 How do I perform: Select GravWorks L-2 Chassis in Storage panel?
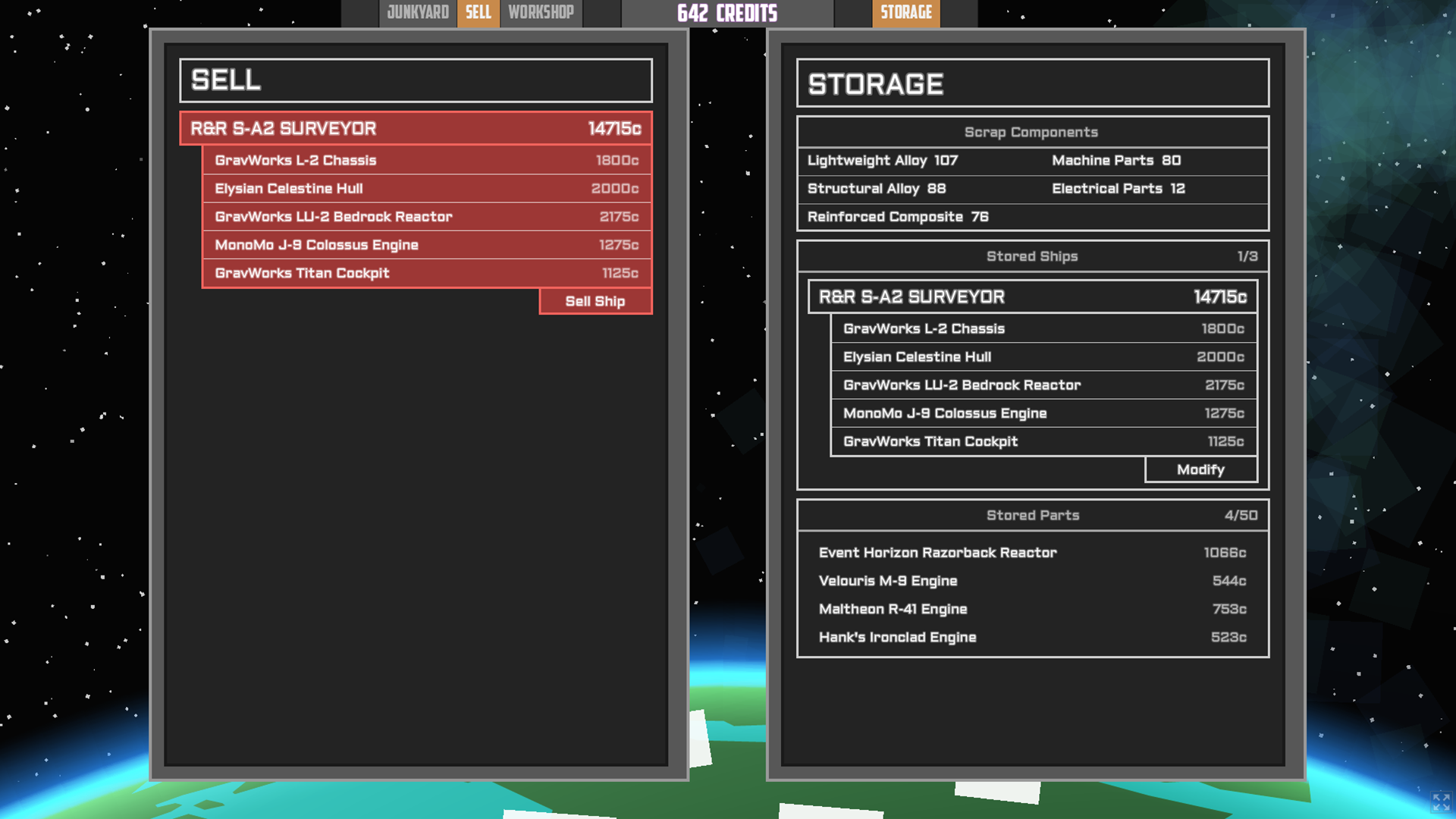1043,328
